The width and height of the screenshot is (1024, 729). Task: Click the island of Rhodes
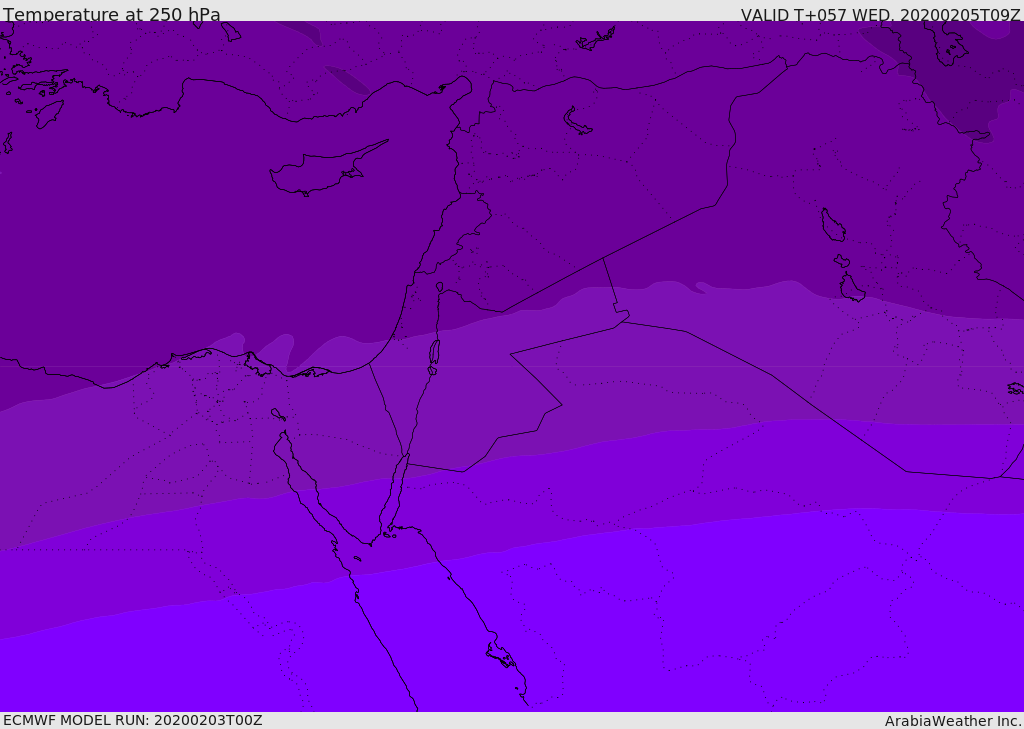point(47,113)
